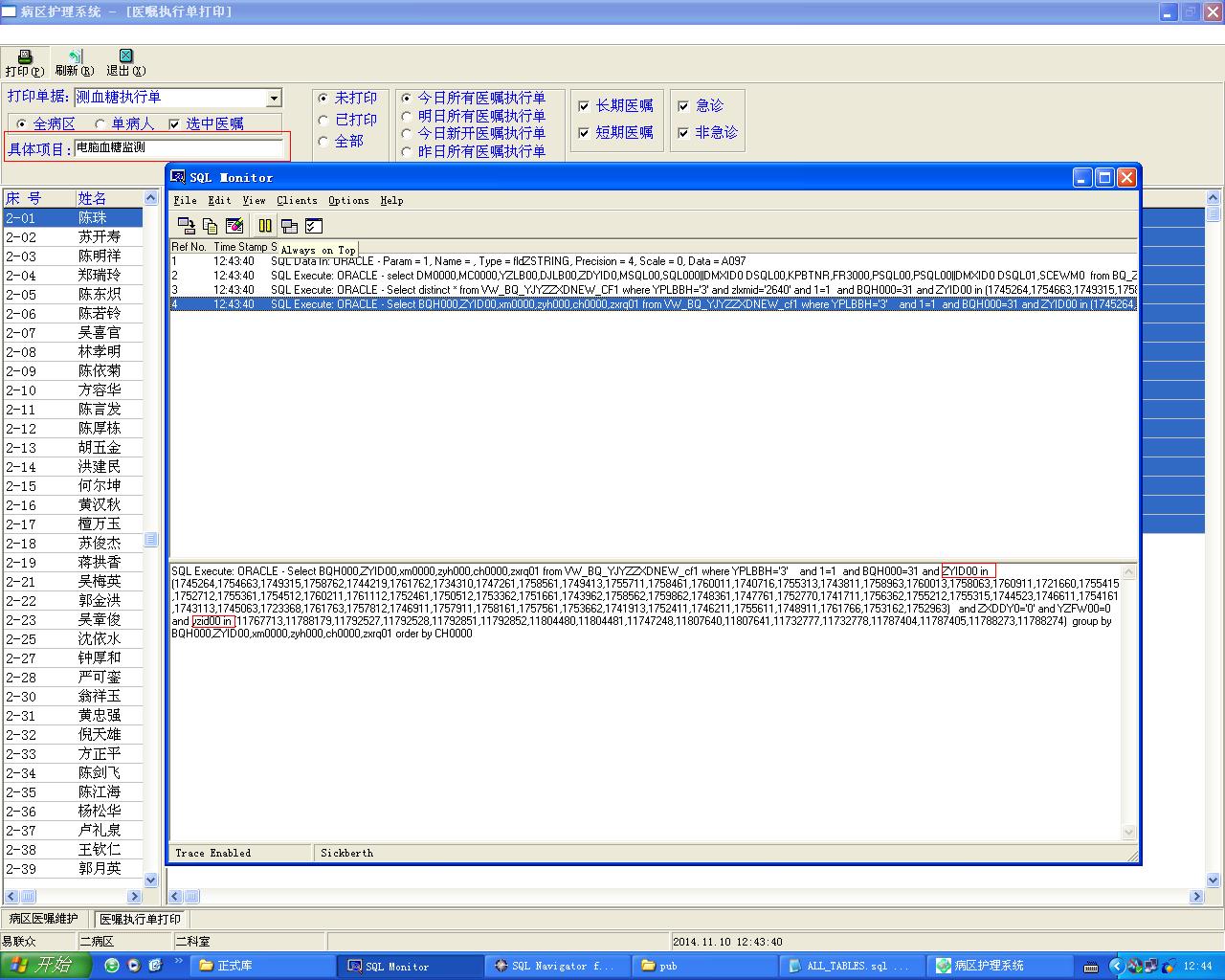
Task: Toggle the Always on Top icon
Action: 289,226
